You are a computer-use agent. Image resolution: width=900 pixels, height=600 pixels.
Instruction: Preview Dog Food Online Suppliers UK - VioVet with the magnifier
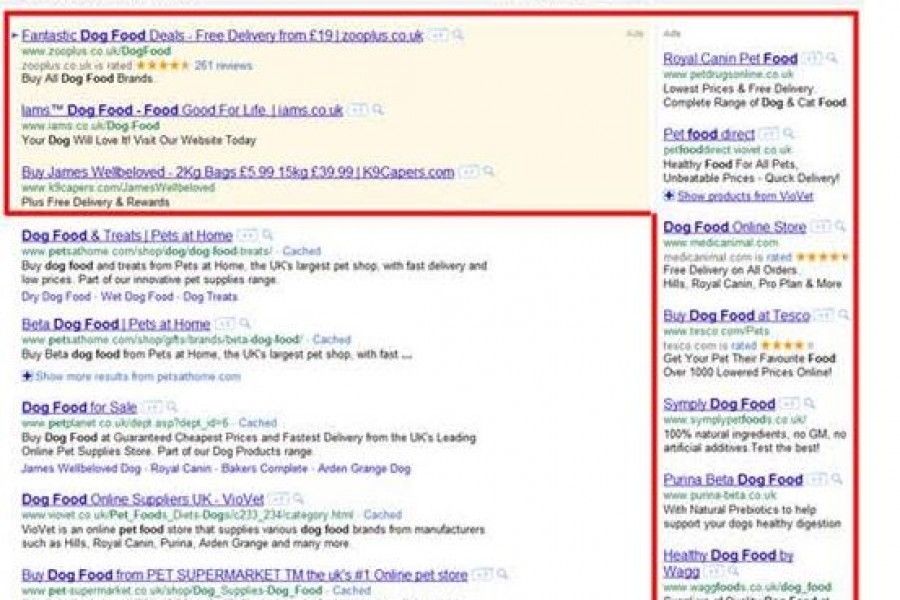point(298,499)
